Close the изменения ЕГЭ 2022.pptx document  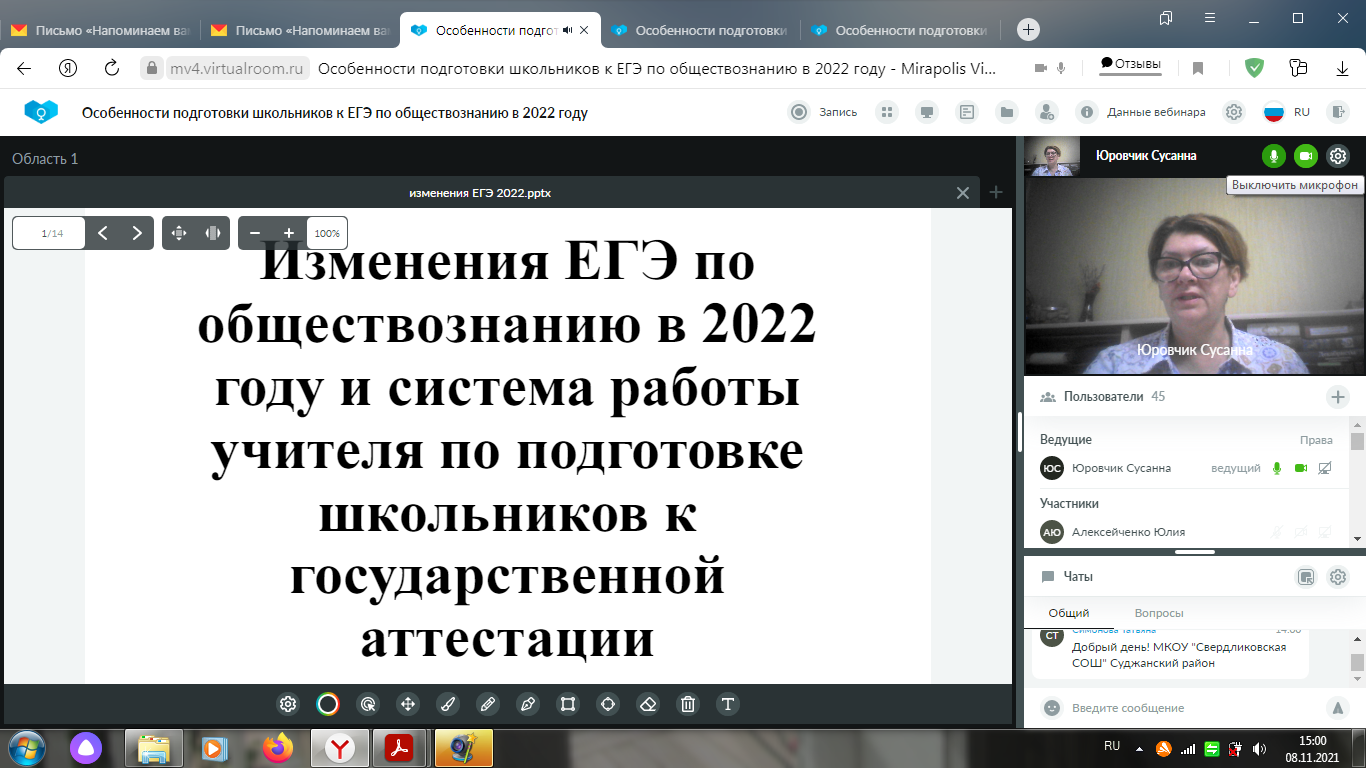[x=963, y=193]
